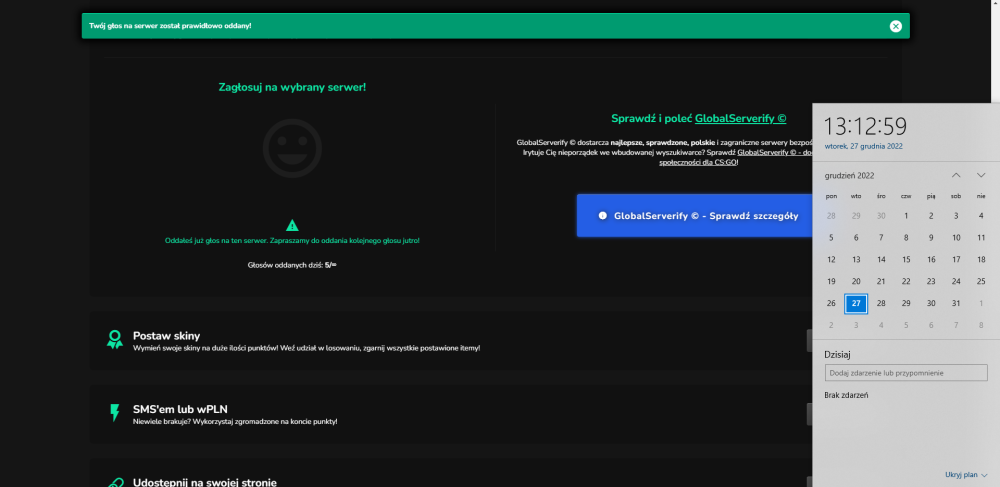Click the Brak zdarzeń text
1000x487 pixels.
coord(846,395)
